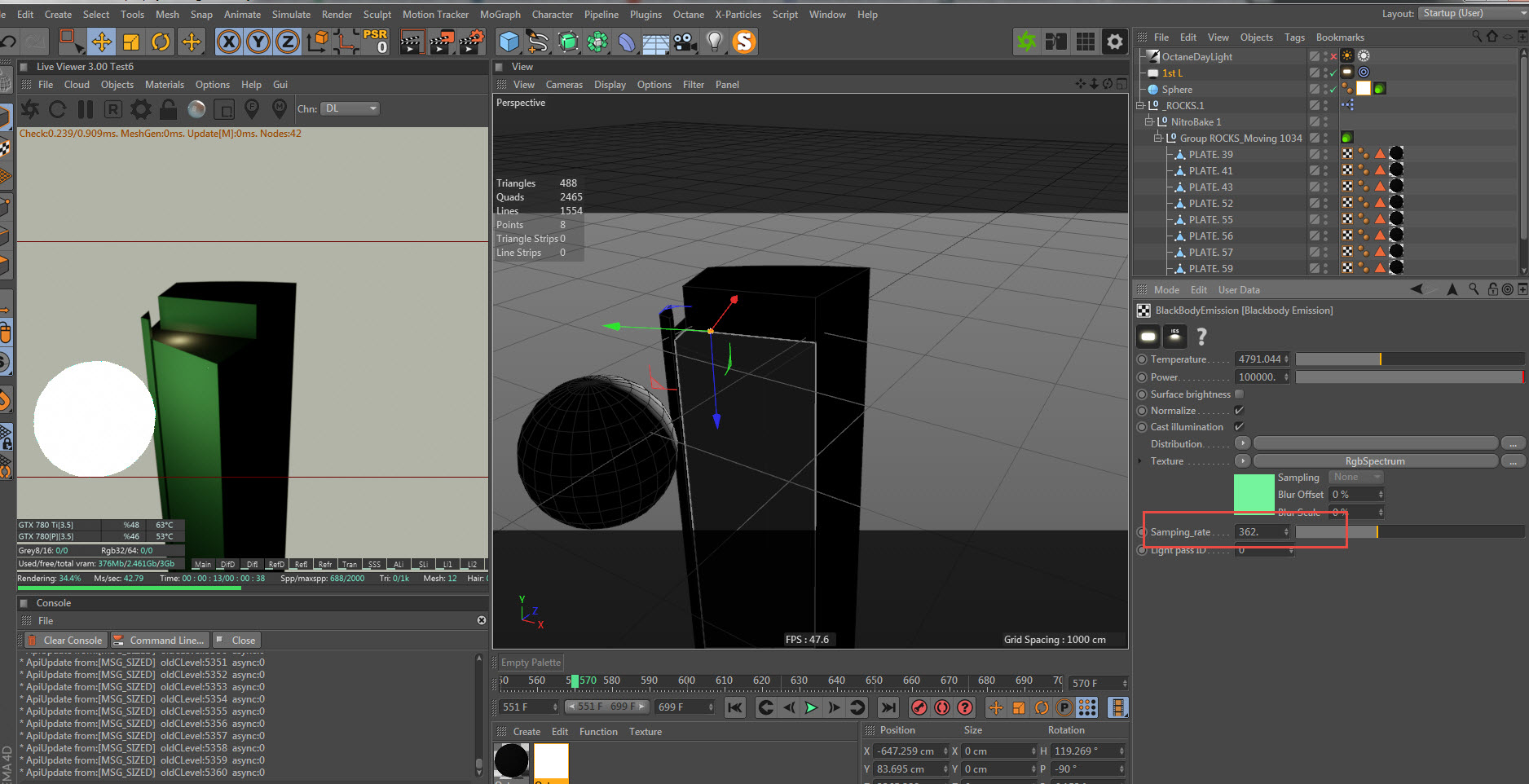
Task: Click the Scale tool icon
Action: tap(131, 42)
